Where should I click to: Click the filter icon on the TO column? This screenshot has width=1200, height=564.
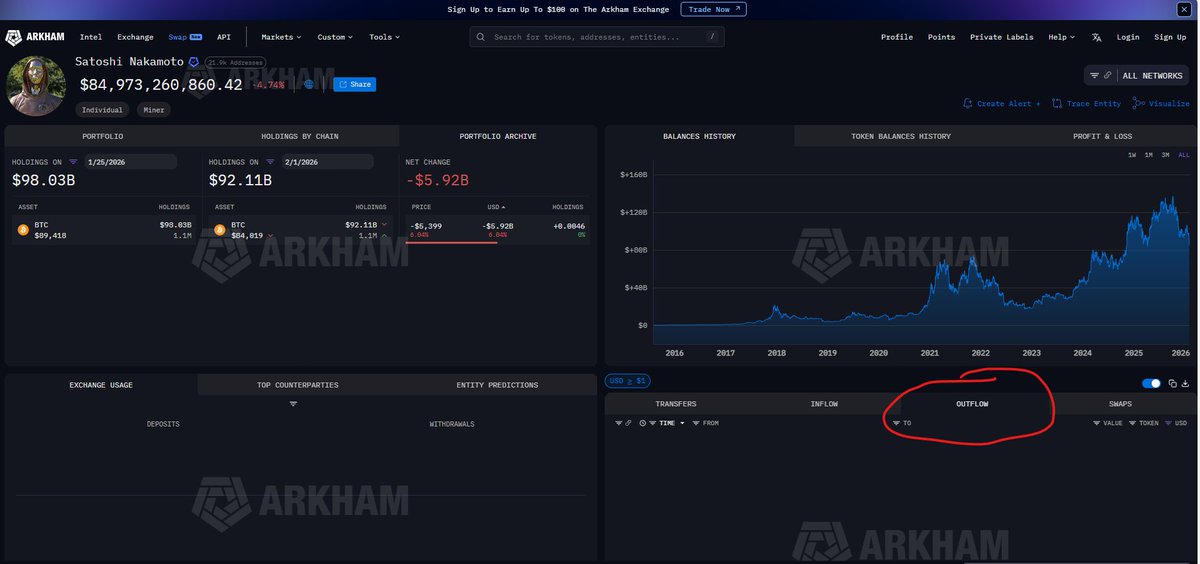click(896, 423)
